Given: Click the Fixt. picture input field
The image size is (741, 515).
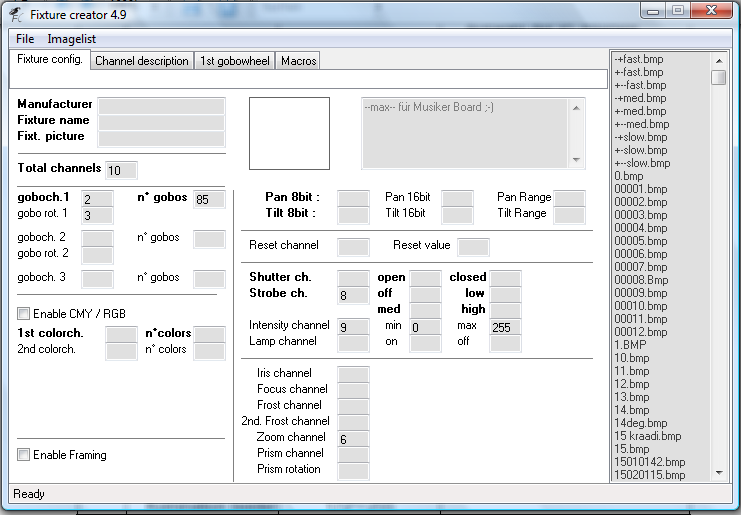Looking at the screenshot, I should coord(161,138).
